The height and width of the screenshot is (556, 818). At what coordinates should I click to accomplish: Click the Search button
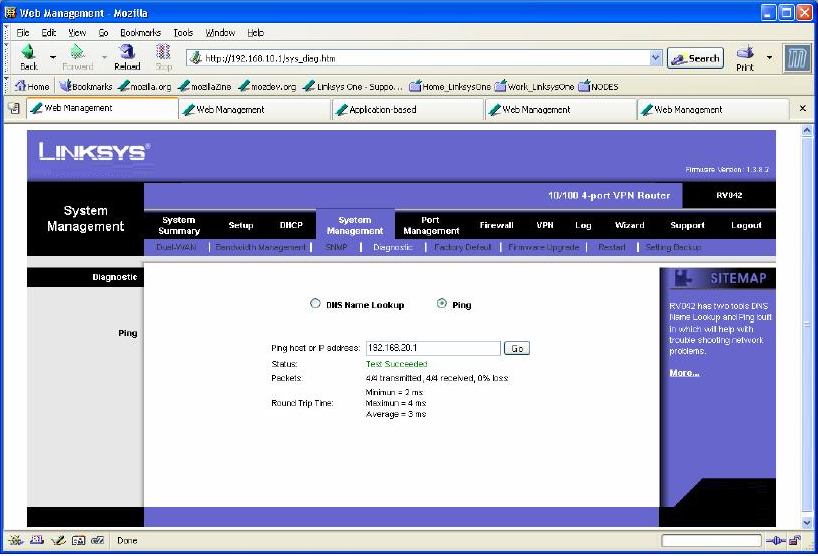coord(695,58)
